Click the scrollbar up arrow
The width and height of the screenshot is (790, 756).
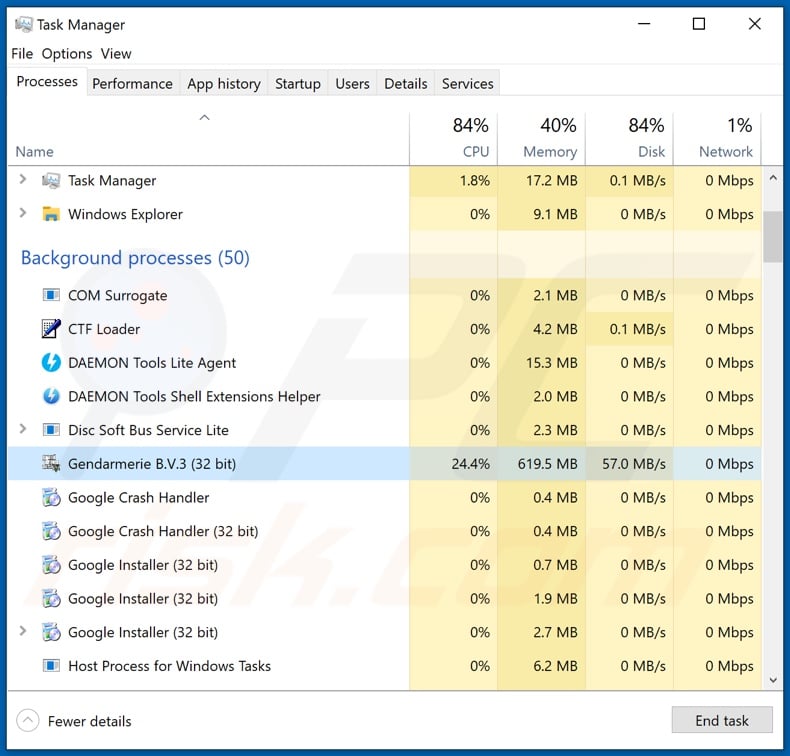pyautogui.click(x=773, y=178)
